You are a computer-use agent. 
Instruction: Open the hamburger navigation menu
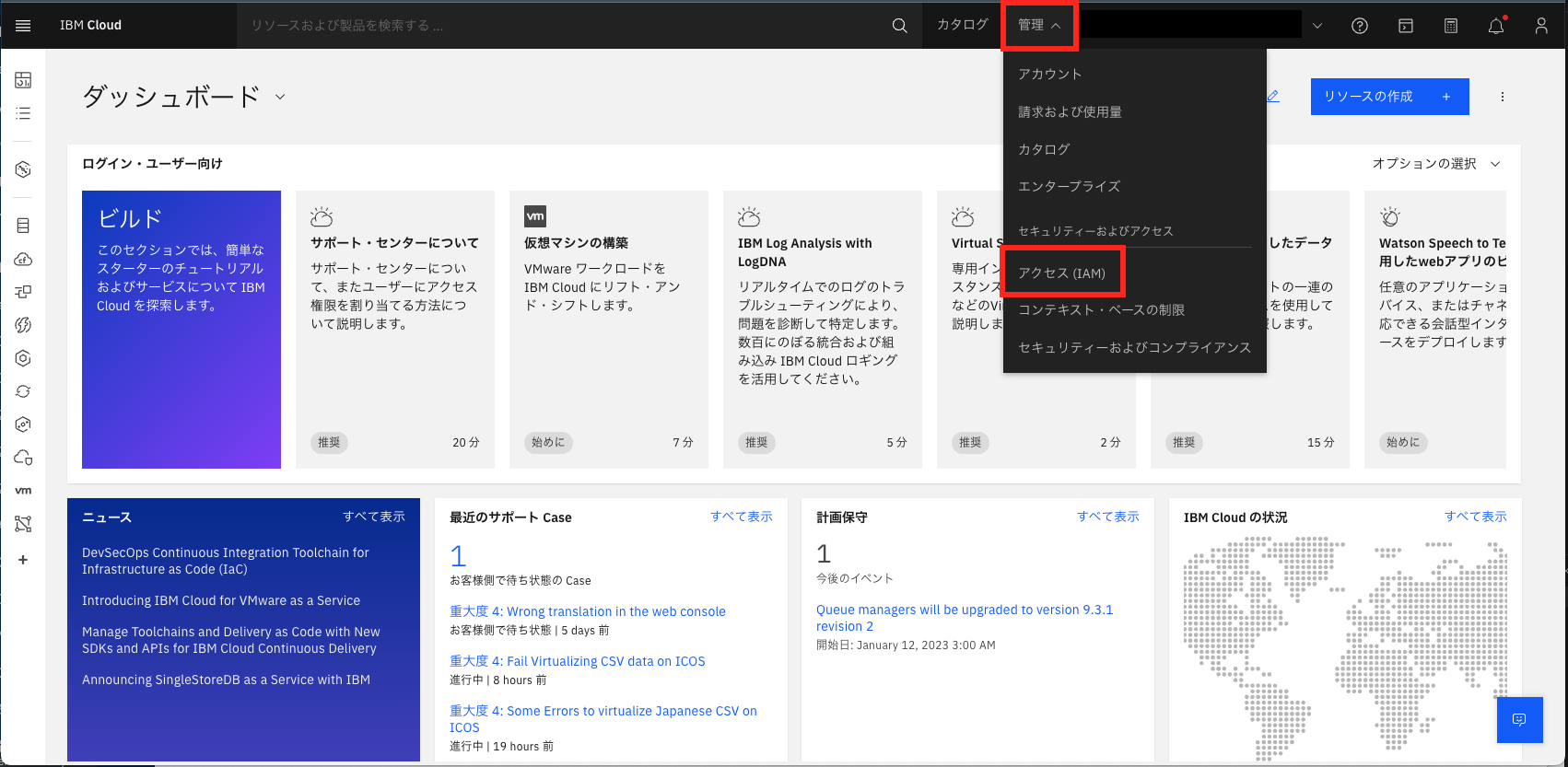pos(23,26)
